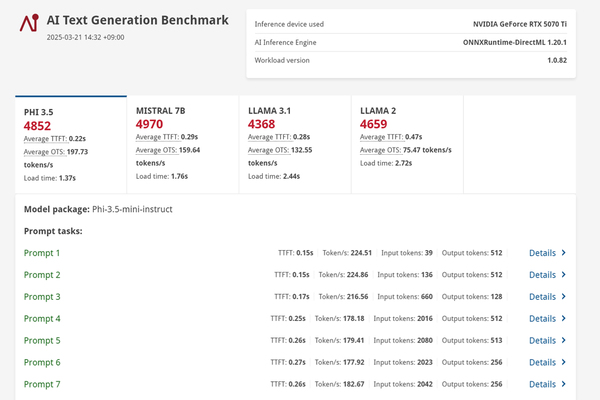This screenshot has width=600, height=400.
Task: Select the PHI 3.5 results tab
Action: point(71,144)
